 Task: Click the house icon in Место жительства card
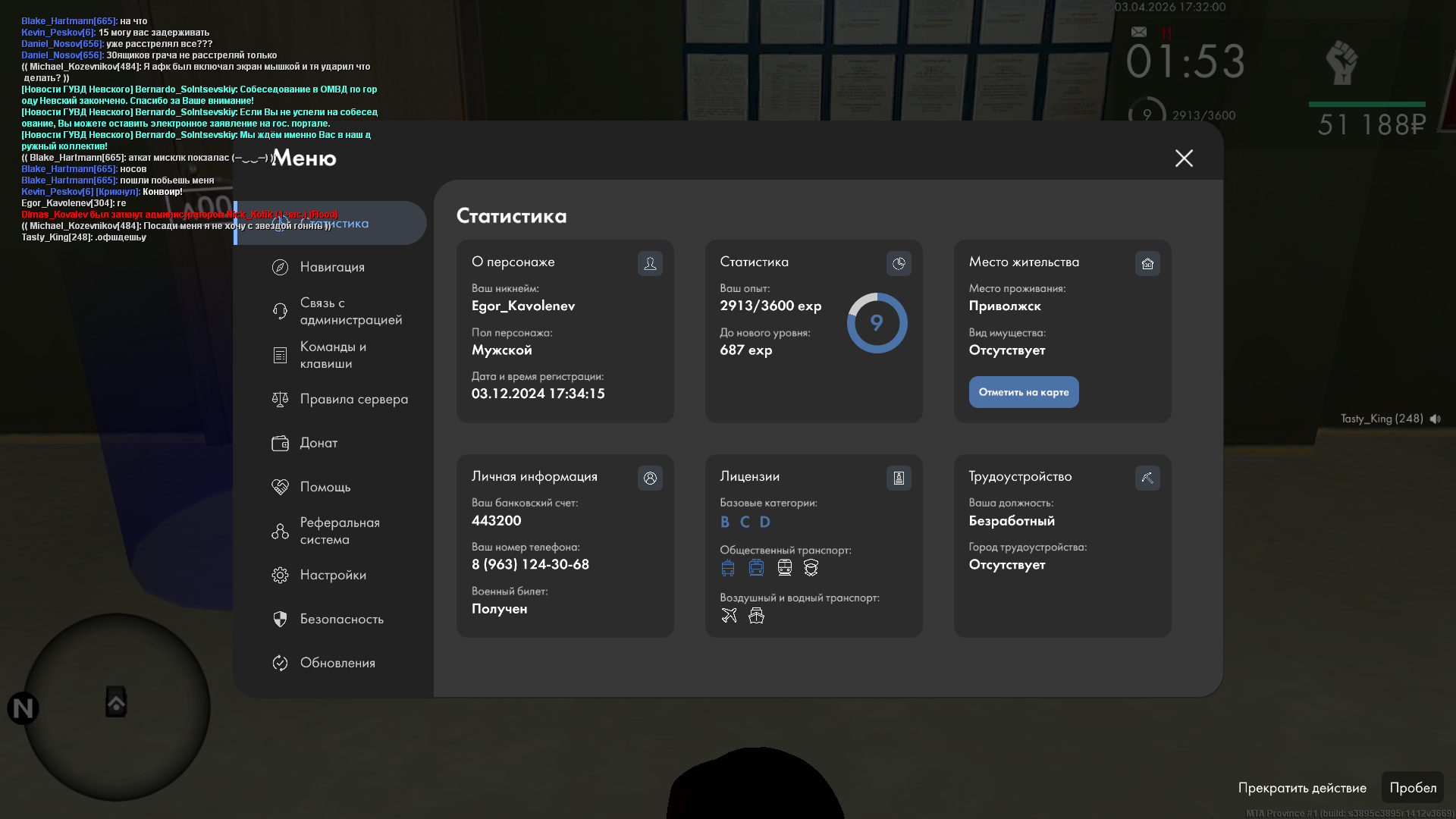[x=1147, y=263]
